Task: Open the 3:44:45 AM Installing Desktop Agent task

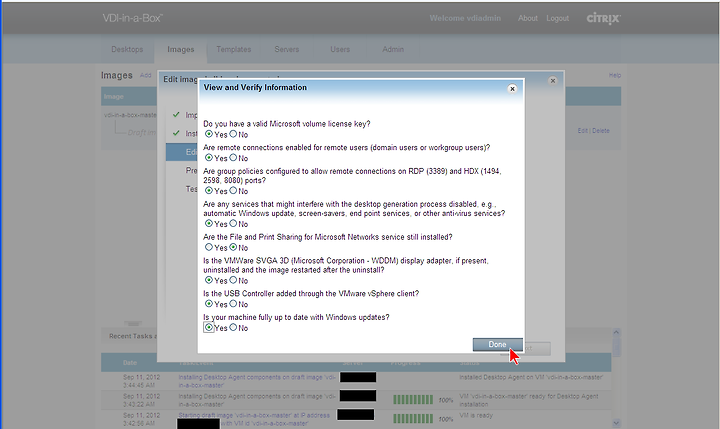Action: click(x=257, y=381)
